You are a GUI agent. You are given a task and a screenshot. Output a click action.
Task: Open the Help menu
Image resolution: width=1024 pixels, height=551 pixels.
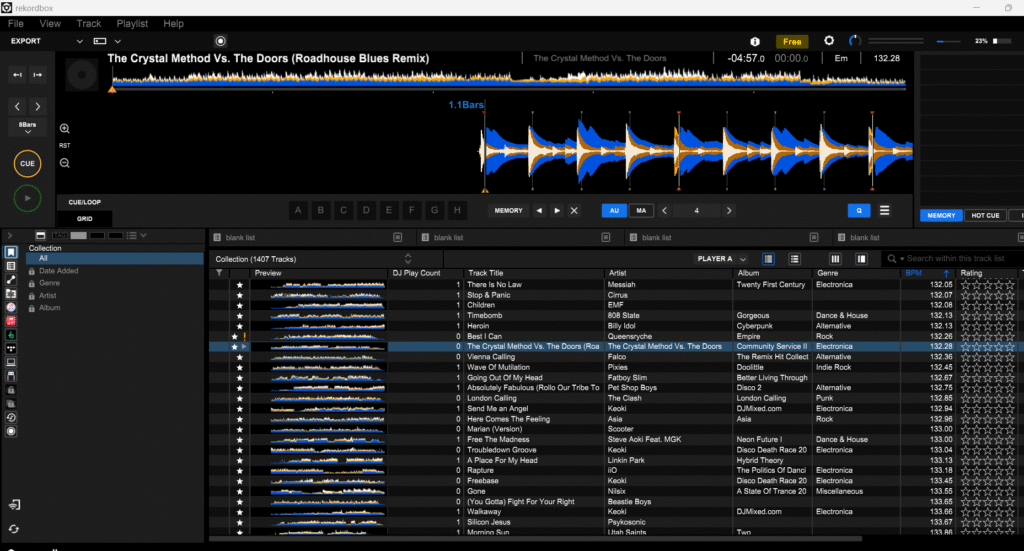[x=174, y=24]
